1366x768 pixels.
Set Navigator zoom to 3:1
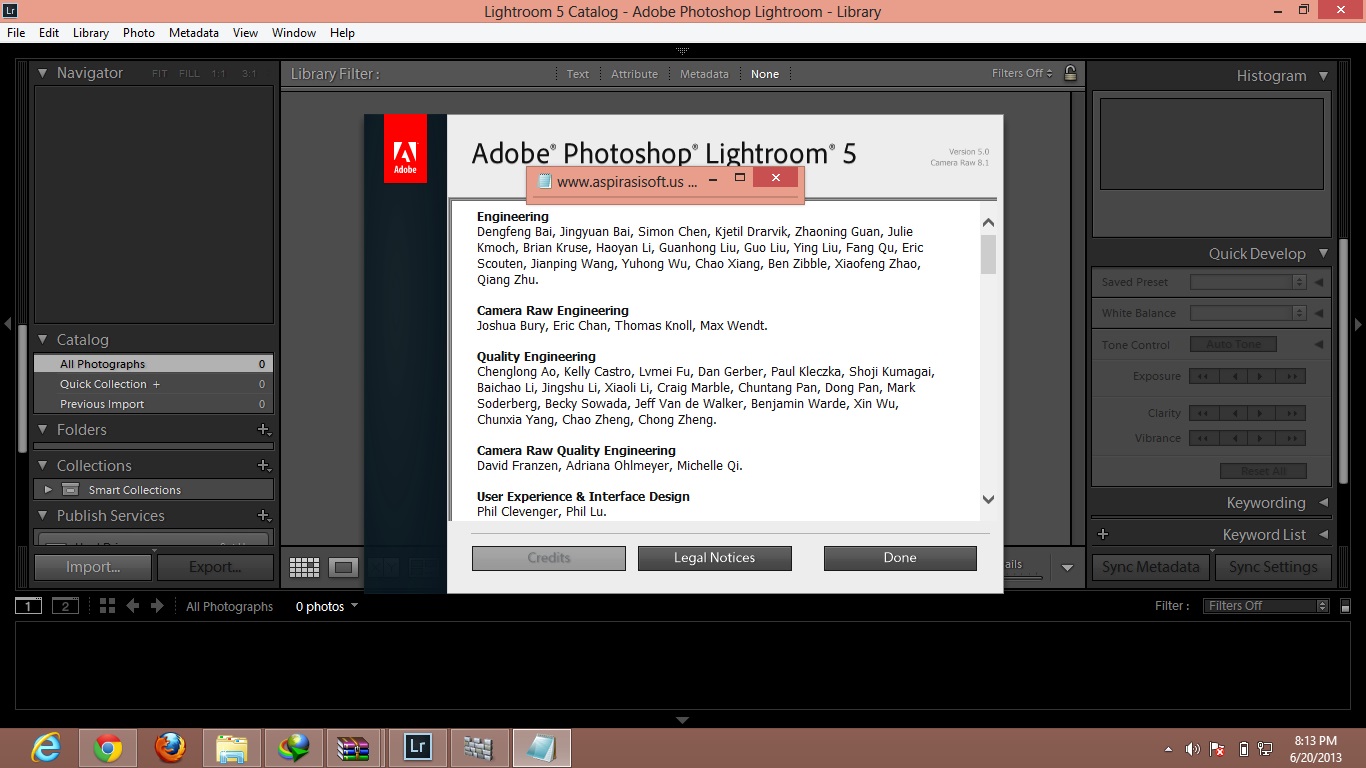coord(248,74)
